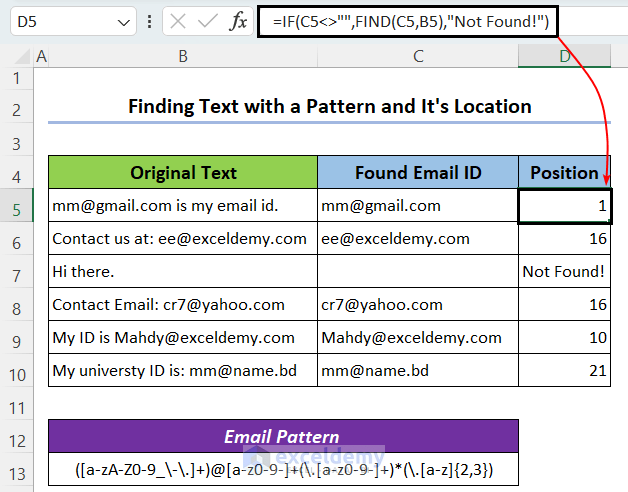
Task: Click the Enter checkmark formula button
Action: pos(207,21)
